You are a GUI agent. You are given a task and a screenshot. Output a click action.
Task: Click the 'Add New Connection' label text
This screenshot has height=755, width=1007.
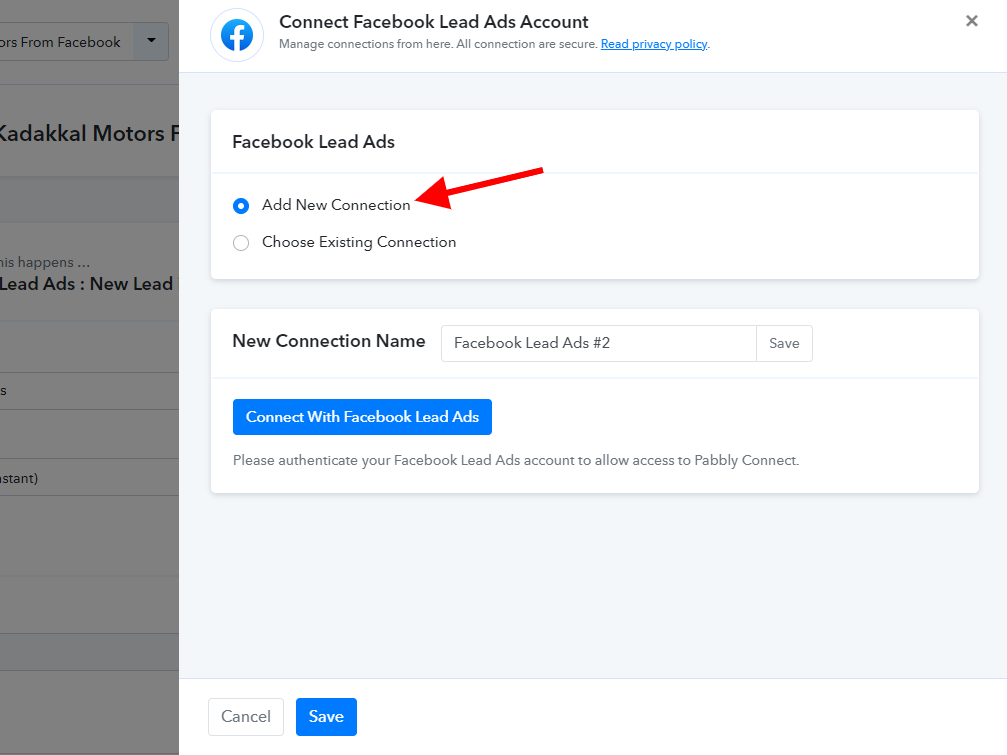336,205
